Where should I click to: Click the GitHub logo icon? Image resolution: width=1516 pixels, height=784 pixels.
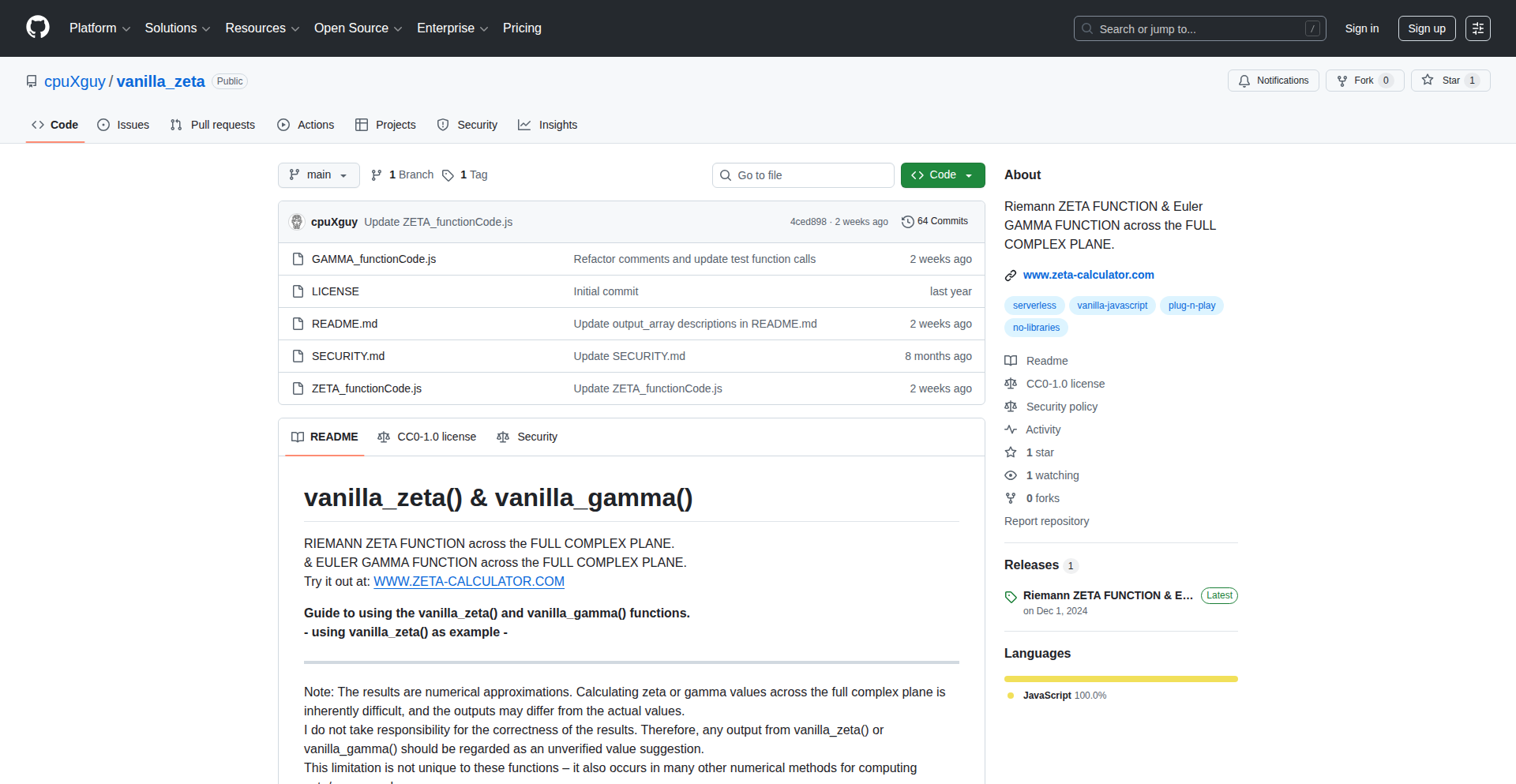pos(38,28)
